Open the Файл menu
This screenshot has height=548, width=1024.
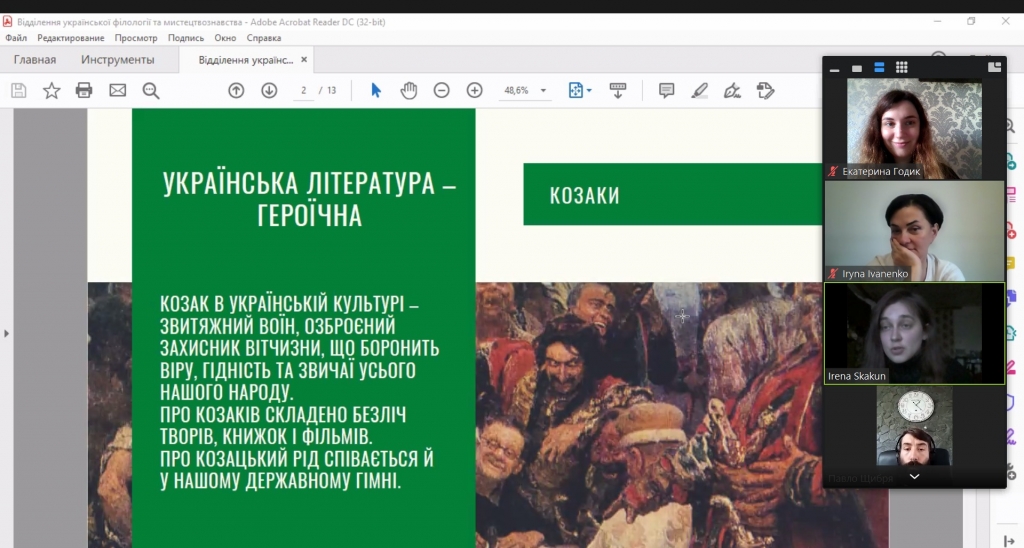point(16,38)
